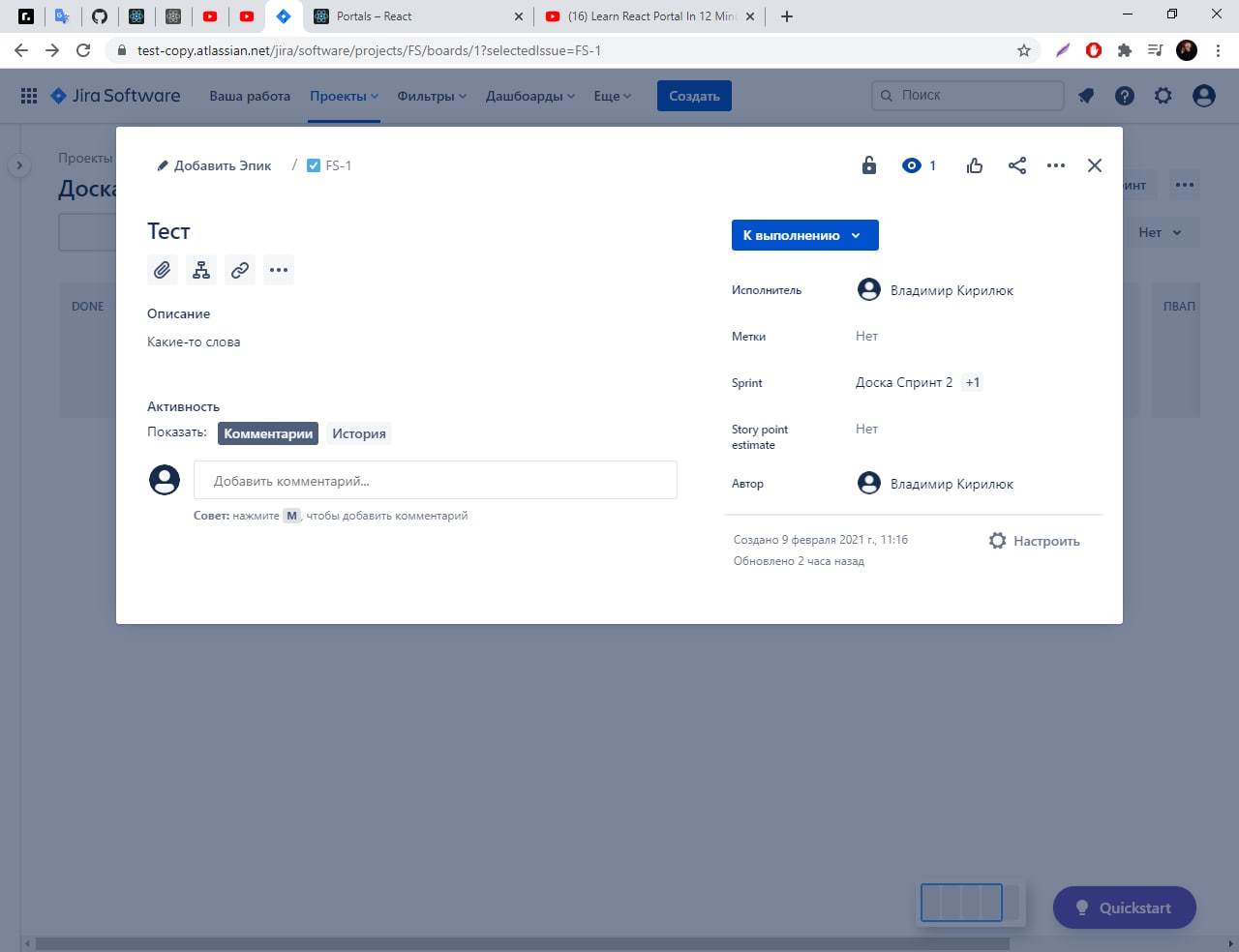Viewport: 1239px width, 952px height.
Task: Open the Quickstart panel button
Action: click(1125, 907)
